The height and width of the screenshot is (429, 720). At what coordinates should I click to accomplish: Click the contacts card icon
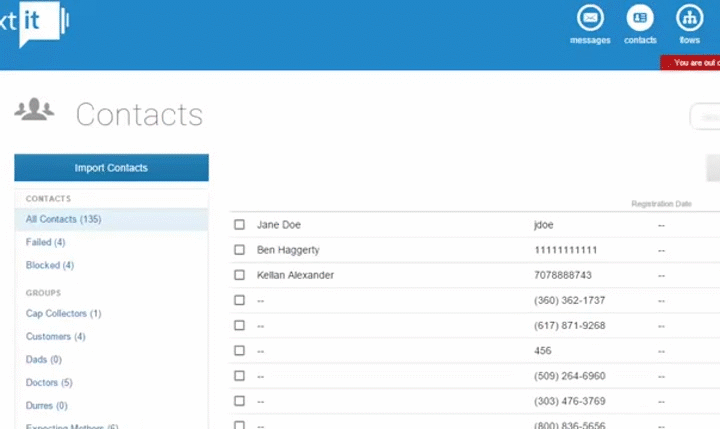click(x=640, y=18)
